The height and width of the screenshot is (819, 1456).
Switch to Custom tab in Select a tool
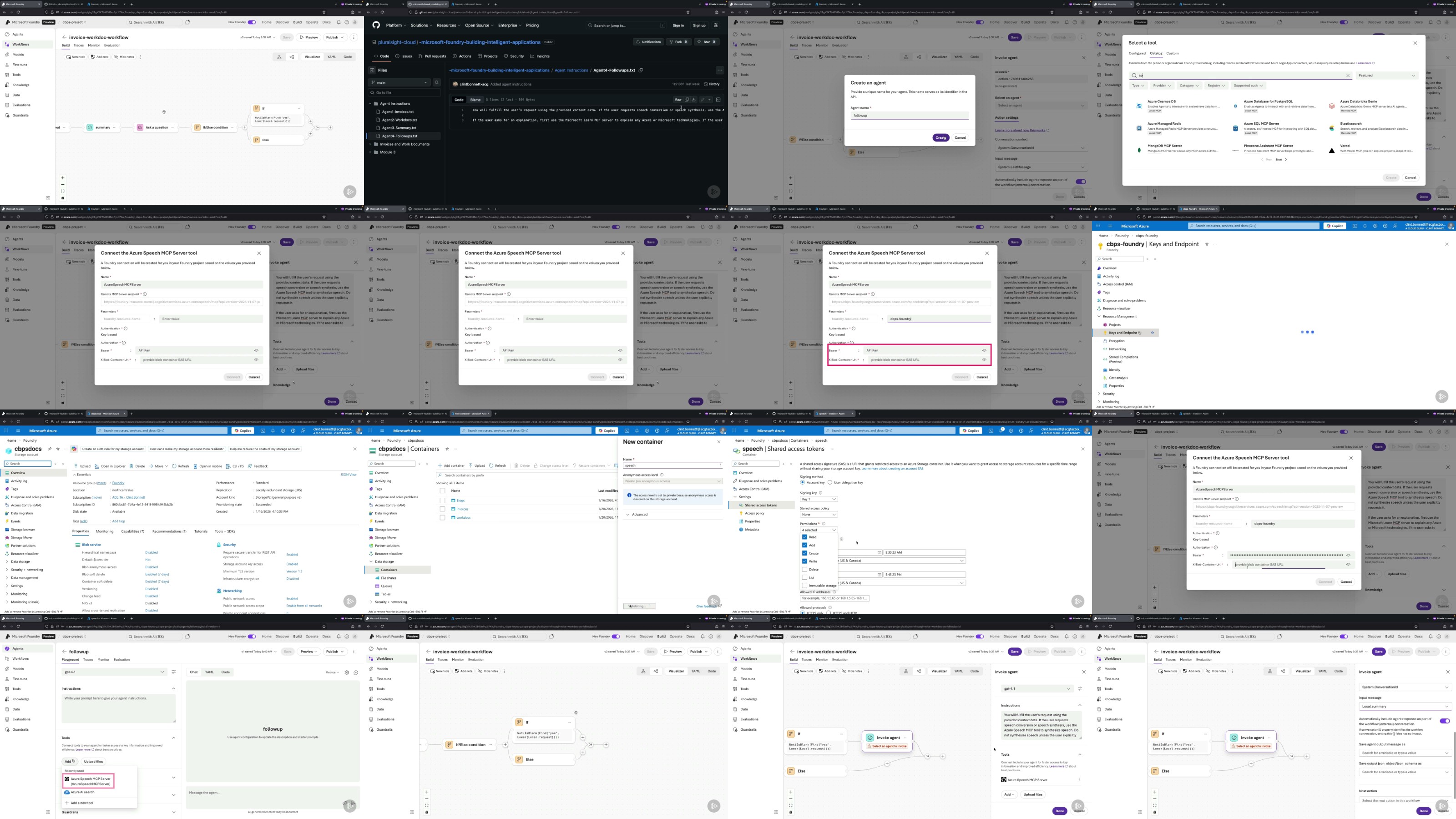1172,54
